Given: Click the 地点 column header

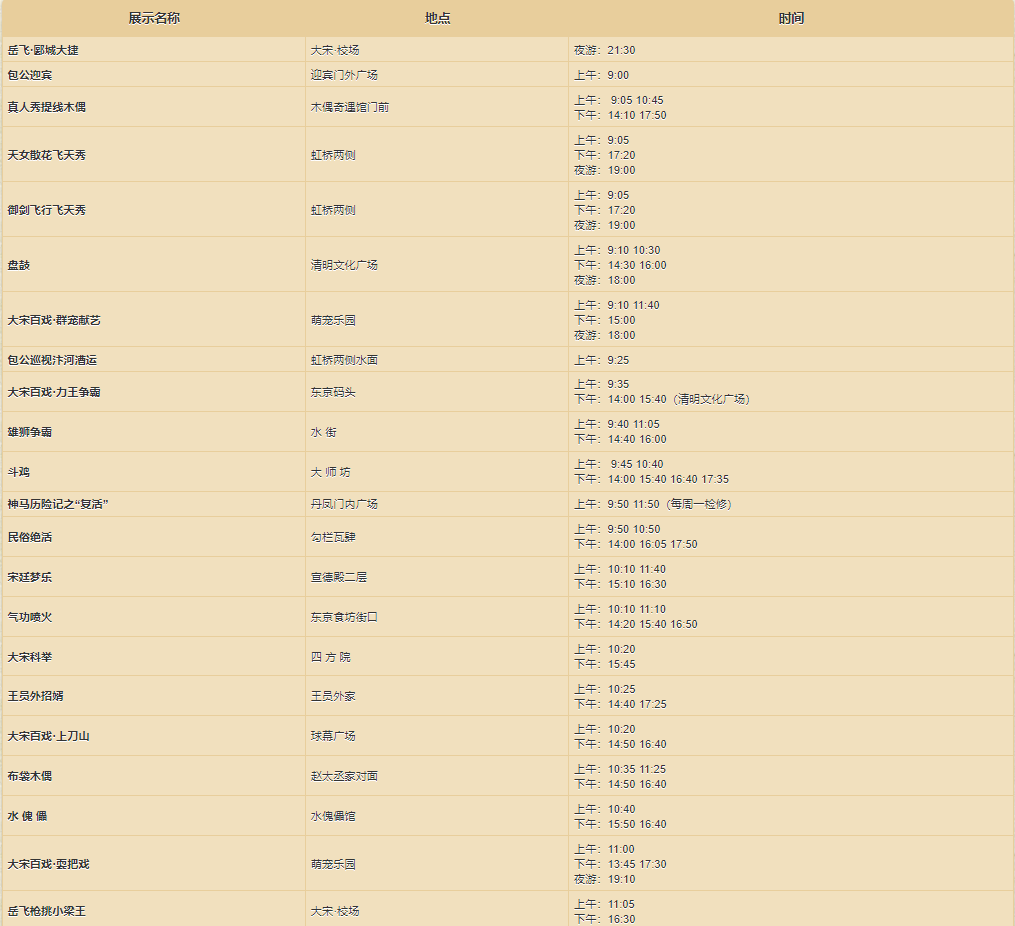Looking at the screenshot, I should click(x=437, y=19).
